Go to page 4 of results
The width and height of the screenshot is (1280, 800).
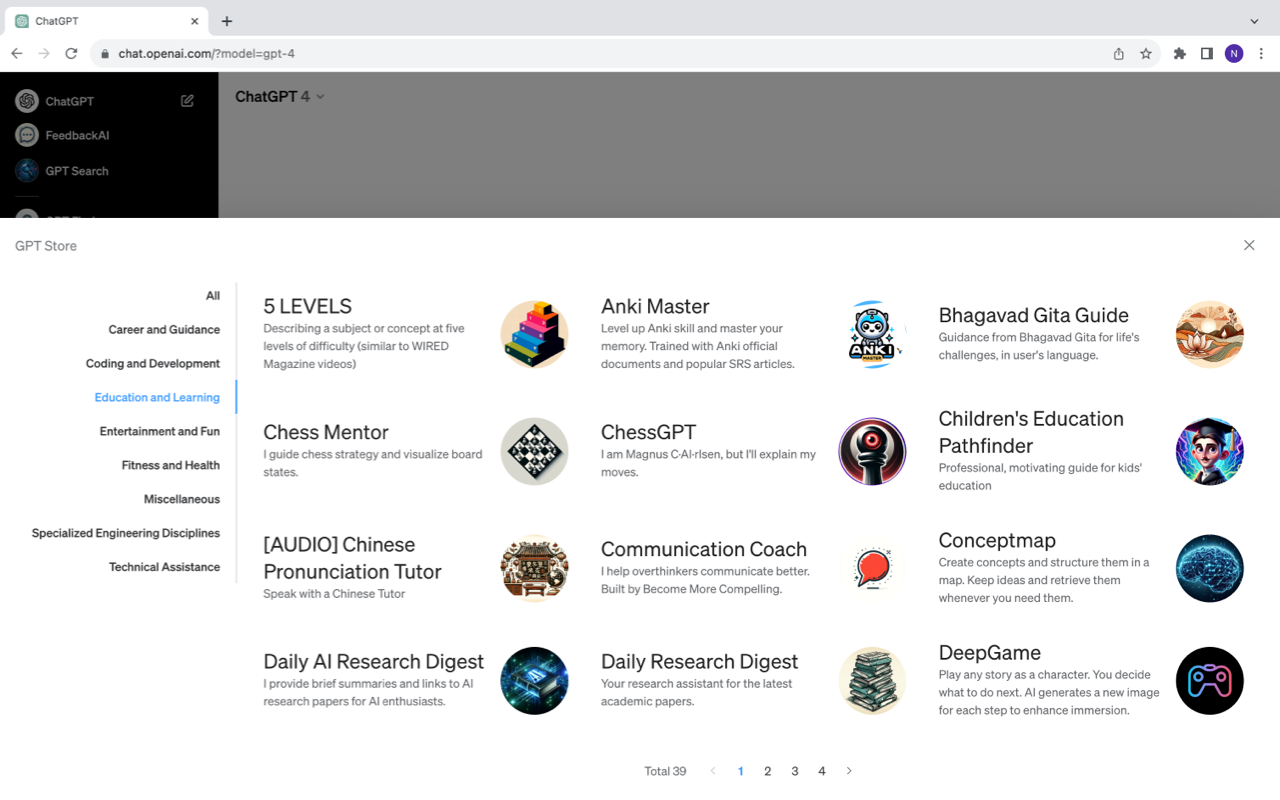(x=822, y=771)
